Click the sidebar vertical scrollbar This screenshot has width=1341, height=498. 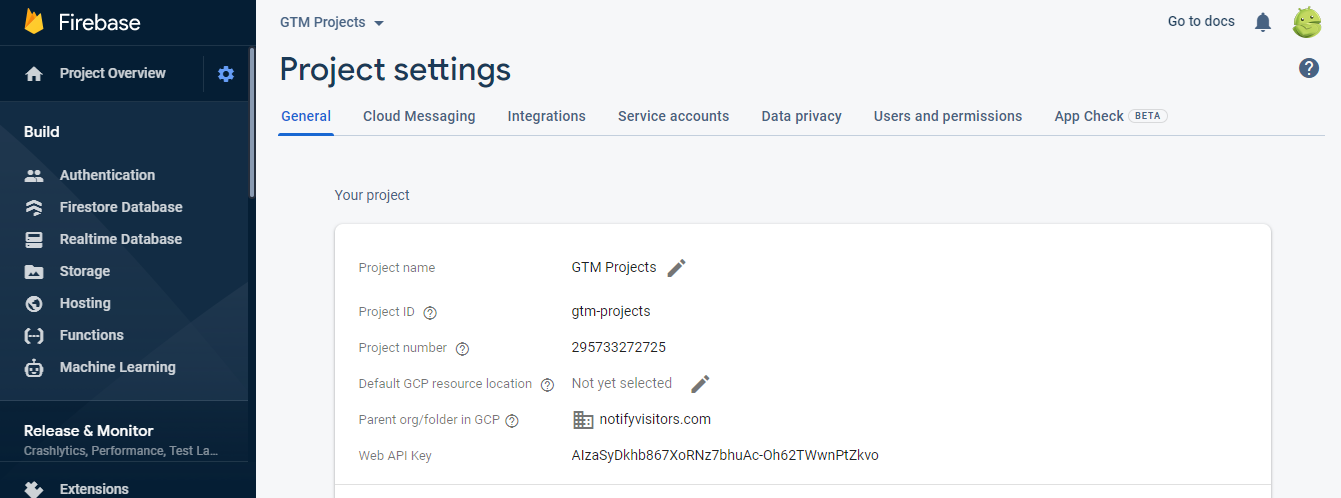coord(252,122)
